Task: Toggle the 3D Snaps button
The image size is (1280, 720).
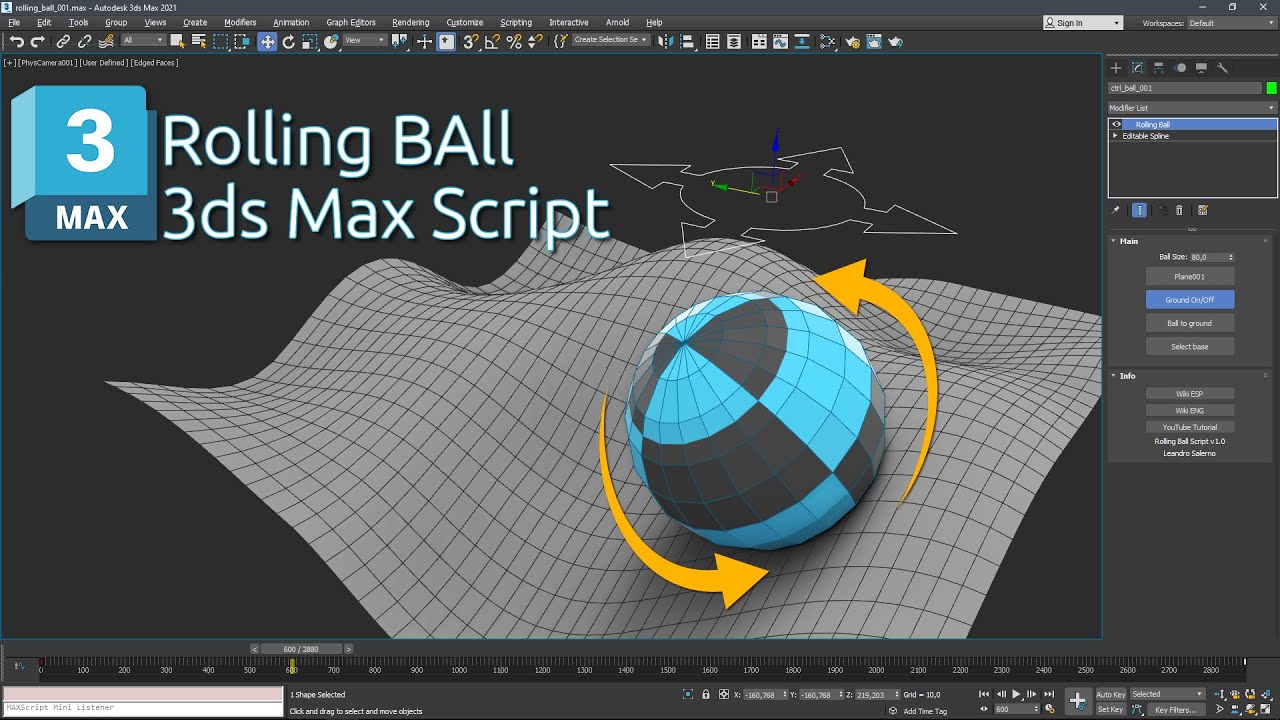Action: 470,41
